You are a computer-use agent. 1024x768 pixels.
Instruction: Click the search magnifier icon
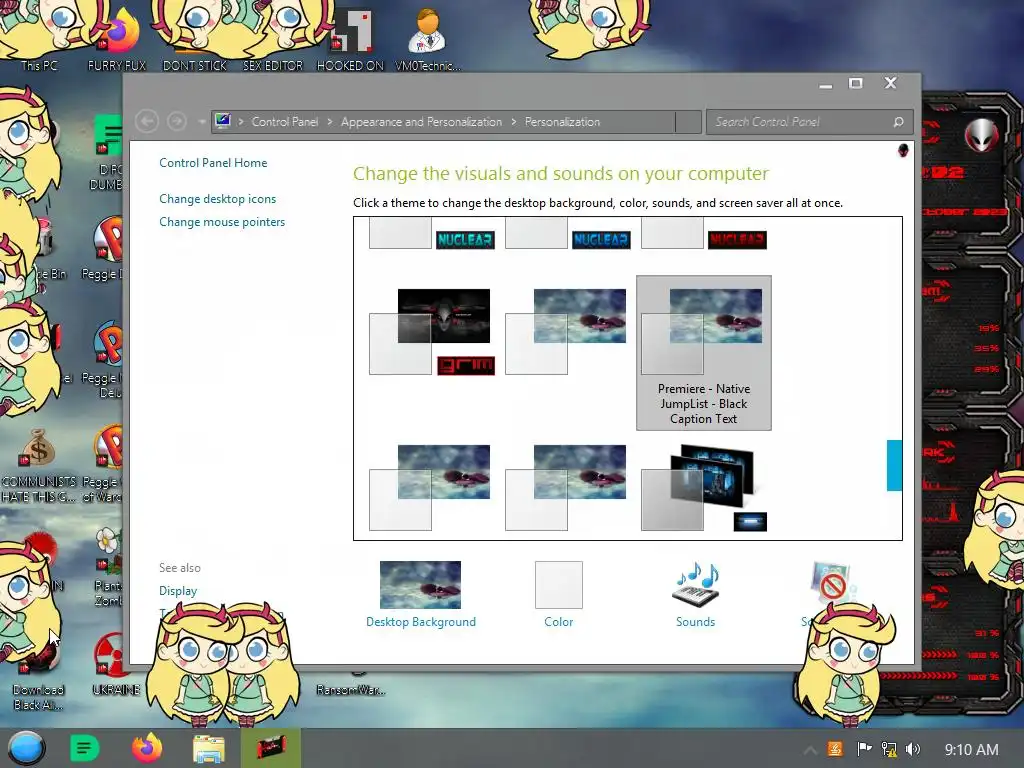click(899, 122)
